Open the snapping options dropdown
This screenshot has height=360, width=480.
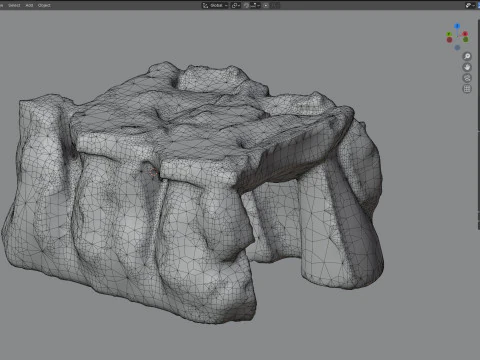pos(255,5)
